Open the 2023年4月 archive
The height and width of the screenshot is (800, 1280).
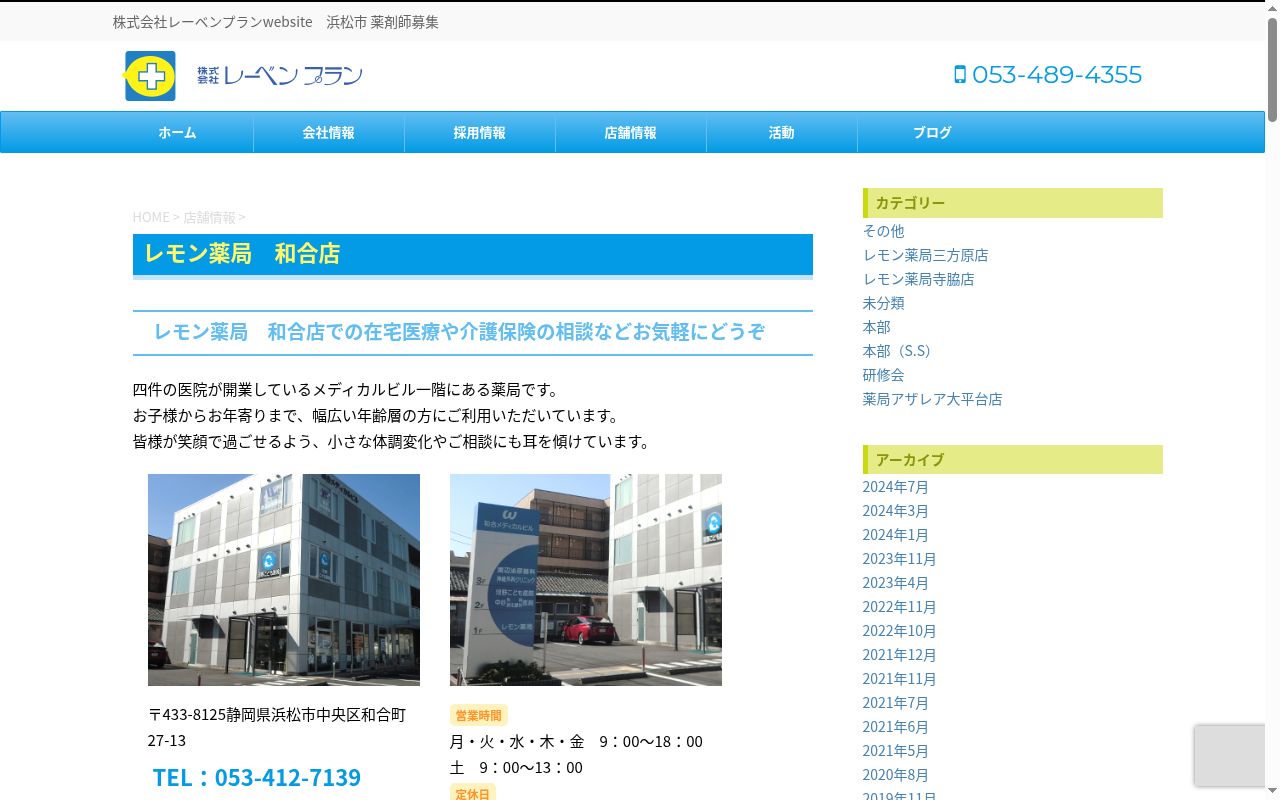point(896,583)
